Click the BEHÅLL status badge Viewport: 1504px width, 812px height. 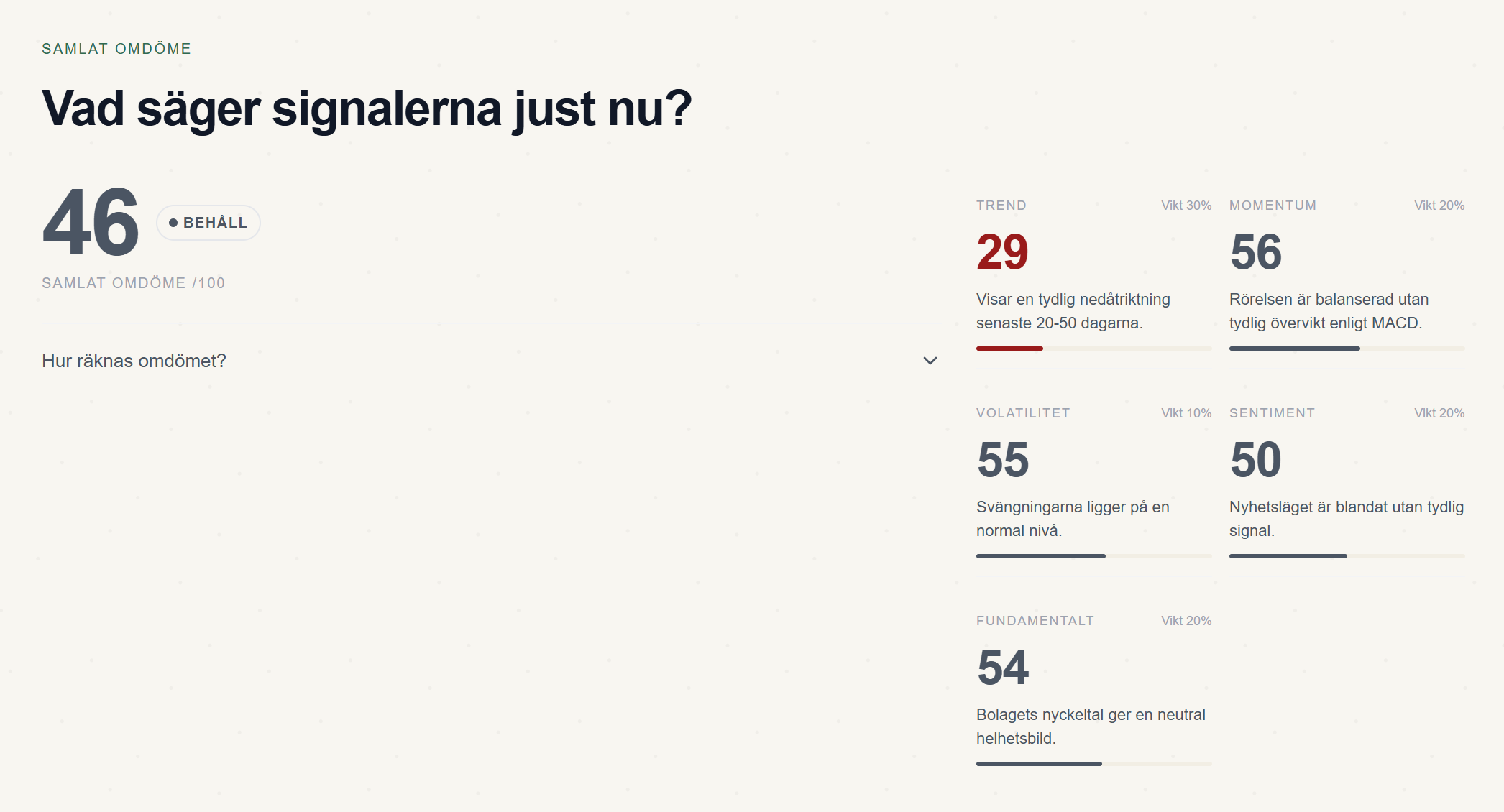pos(208,223)
